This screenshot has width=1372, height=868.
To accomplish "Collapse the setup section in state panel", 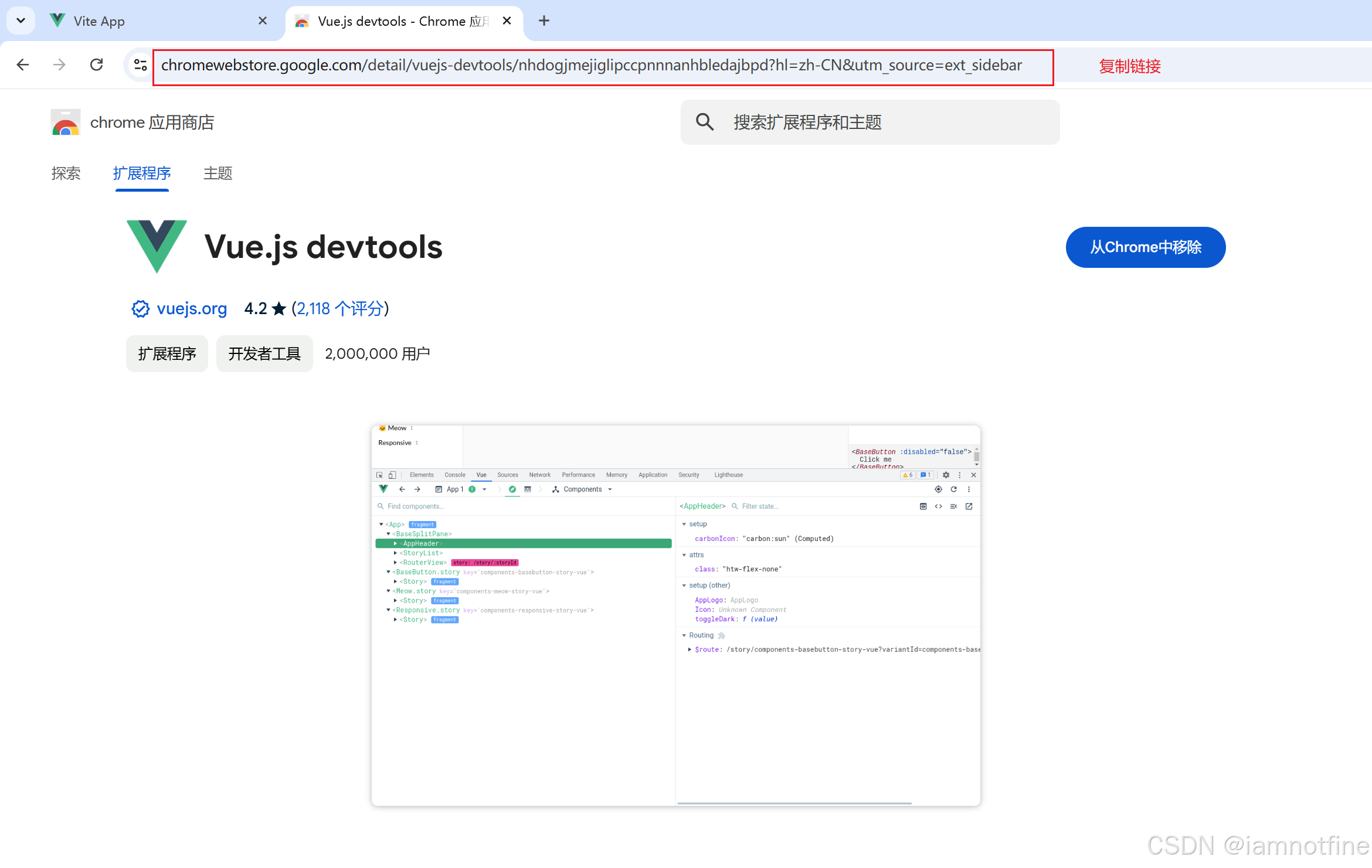I will 685,523.
